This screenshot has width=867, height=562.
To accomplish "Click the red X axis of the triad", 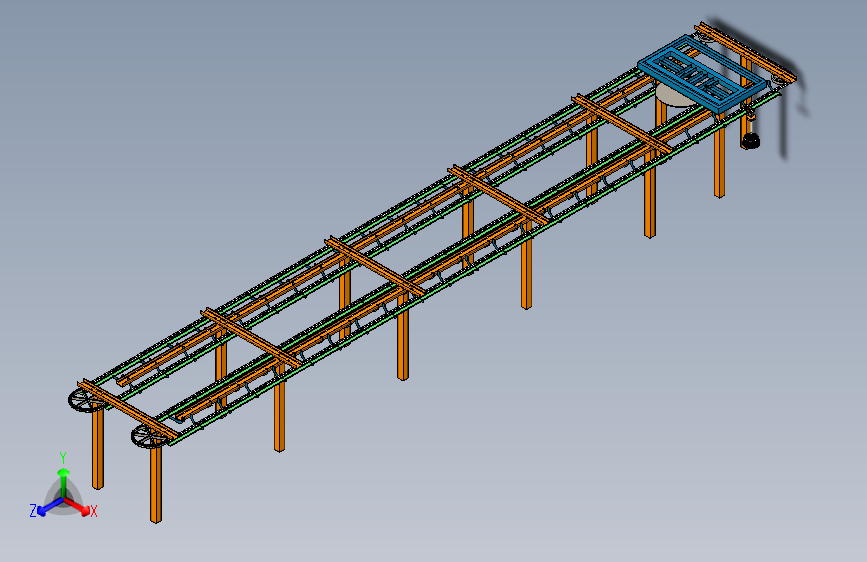I will (x=77, y=507).
